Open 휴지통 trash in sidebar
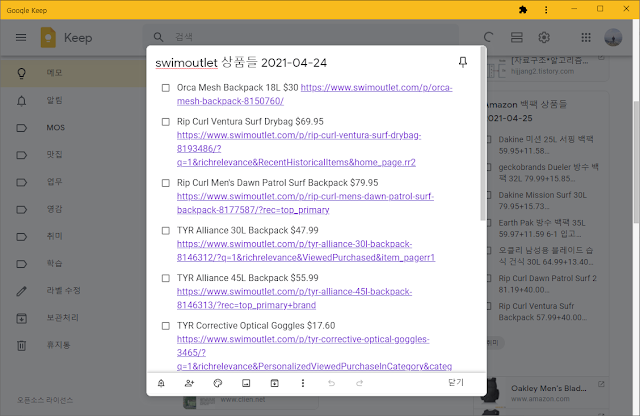 coord(73,345)
